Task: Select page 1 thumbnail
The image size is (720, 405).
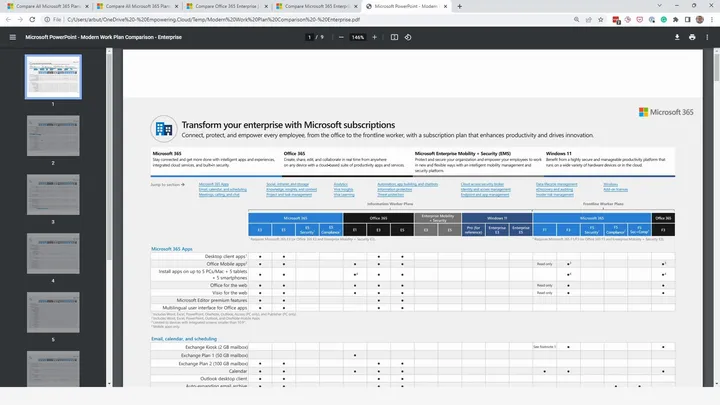Action: [x=53, y=77]
